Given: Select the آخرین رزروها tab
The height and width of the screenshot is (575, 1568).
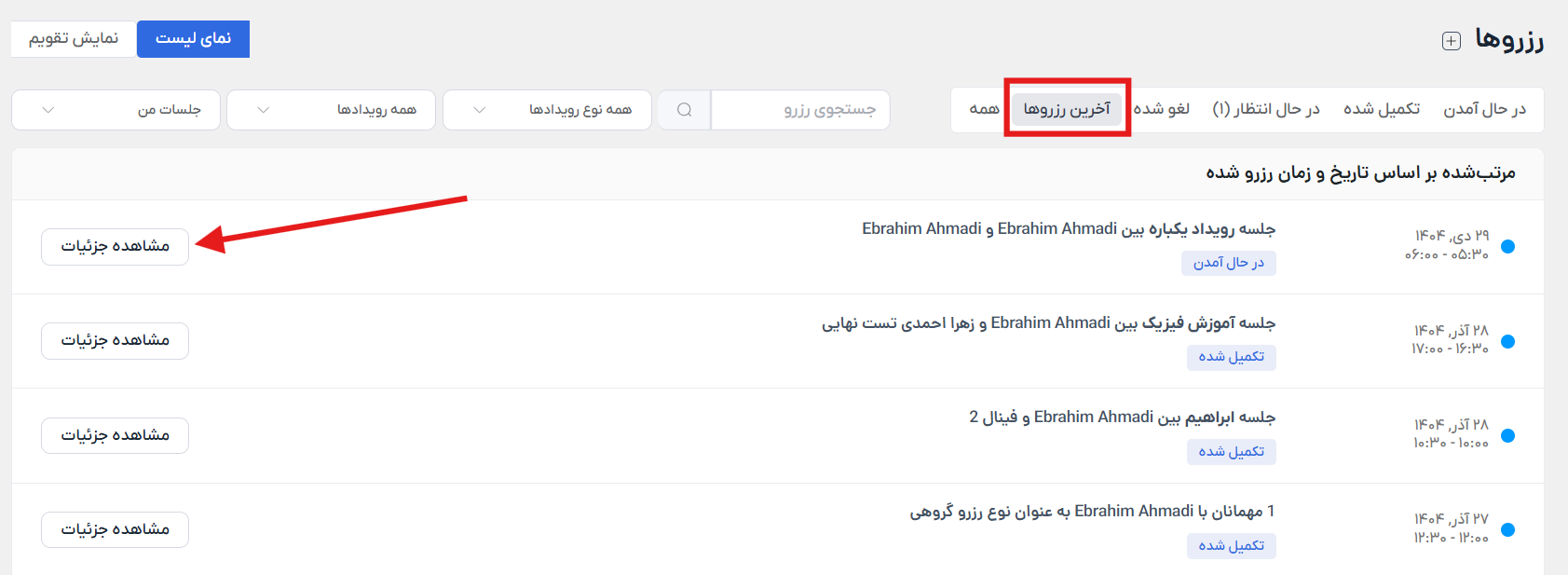Looking at the screenshot, I should click(1067, 109).
